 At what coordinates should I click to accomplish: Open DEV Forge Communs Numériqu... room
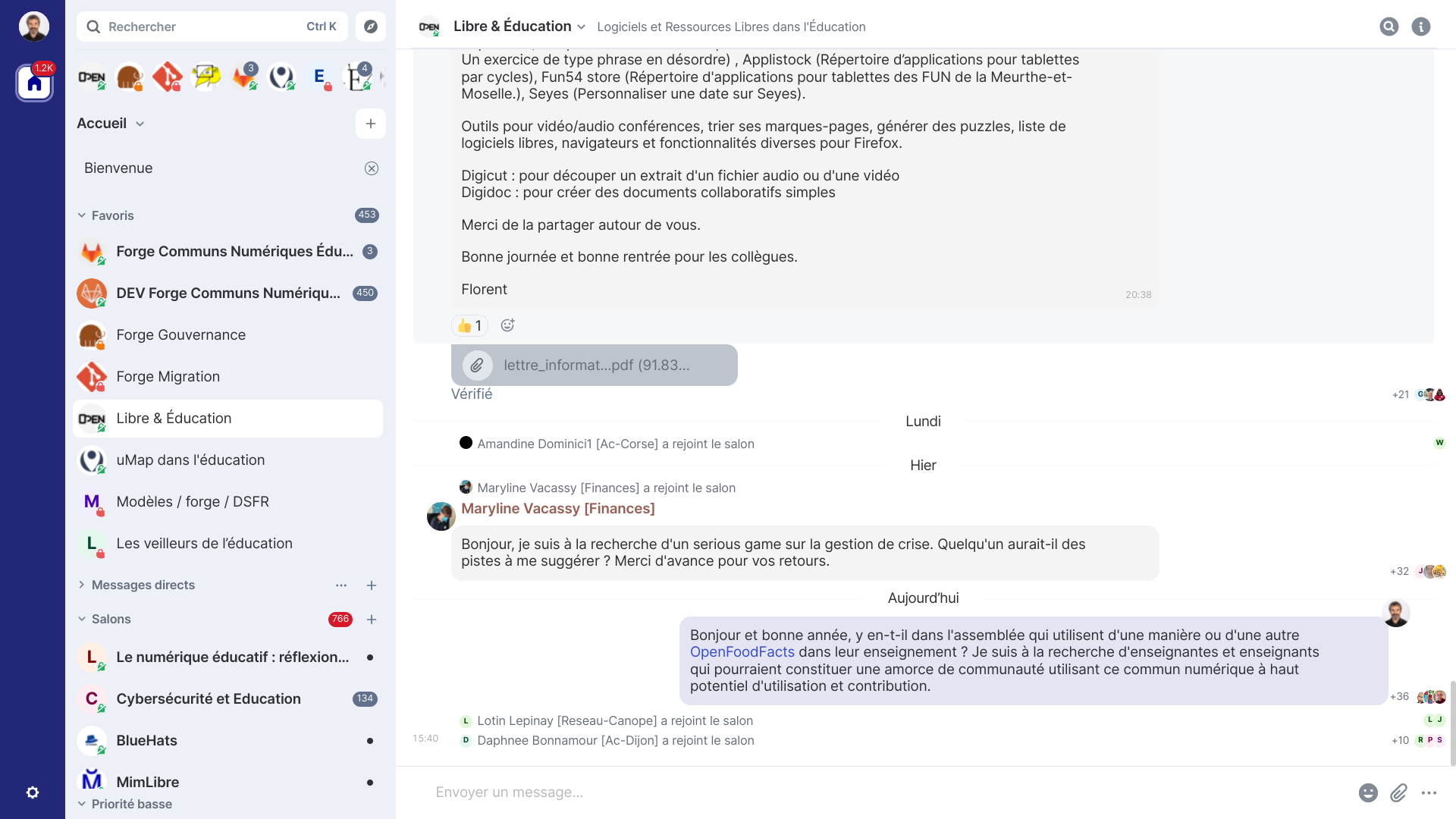[227, 293]
